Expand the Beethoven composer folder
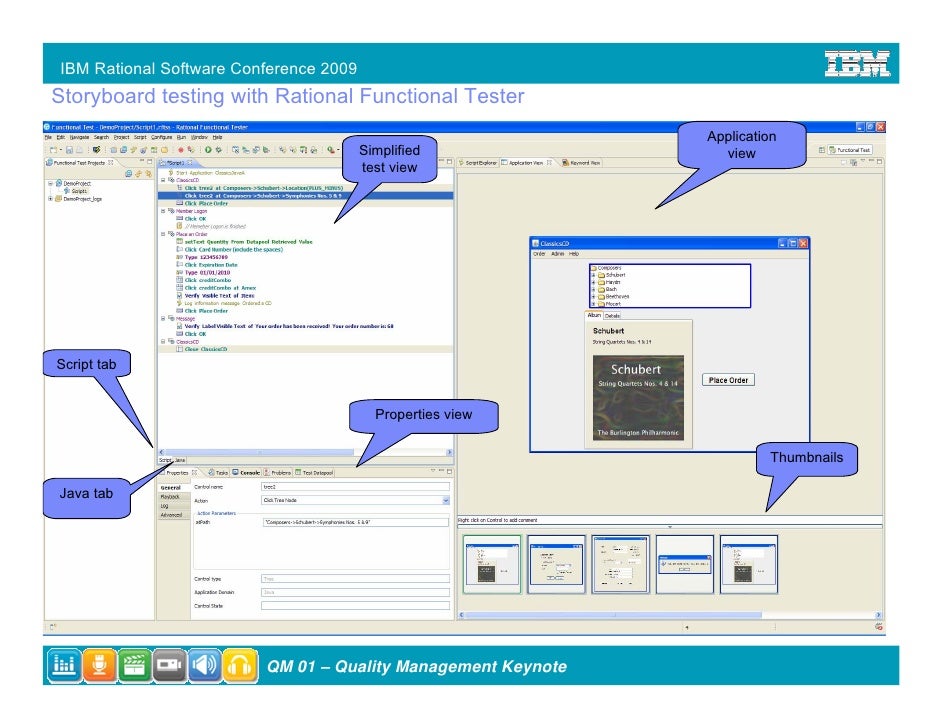This screenshot has width=942, height=728. 594,297
